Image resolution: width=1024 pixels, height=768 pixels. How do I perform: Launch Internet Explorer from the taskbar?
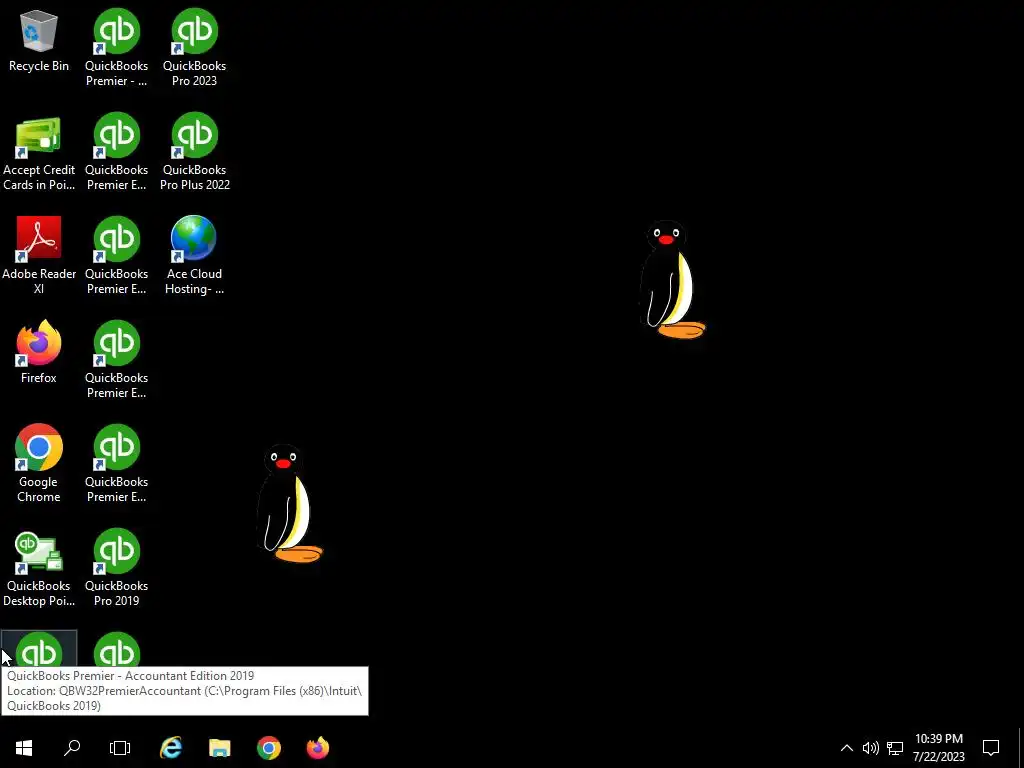171,748
